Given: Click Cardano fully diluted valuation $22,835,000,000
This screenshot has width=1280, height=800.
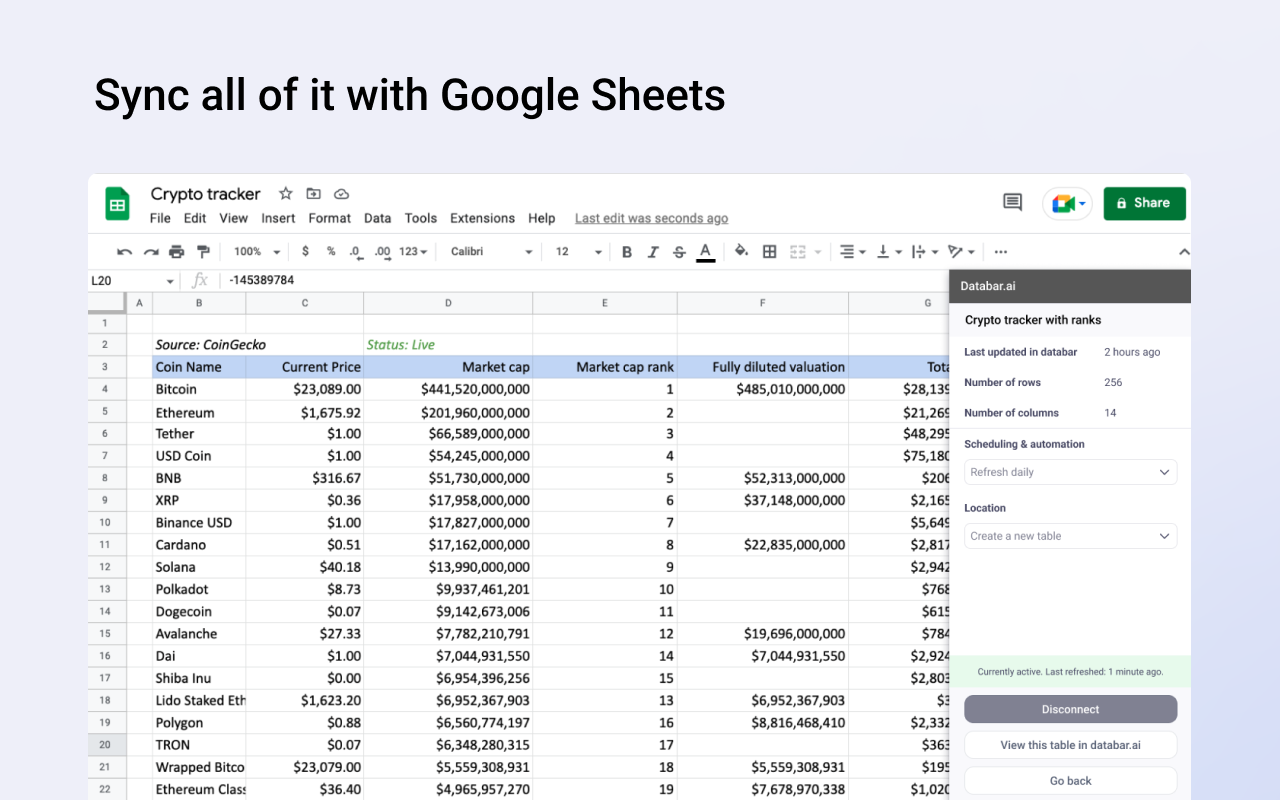Looking at the screenshot, I should 763,545.
